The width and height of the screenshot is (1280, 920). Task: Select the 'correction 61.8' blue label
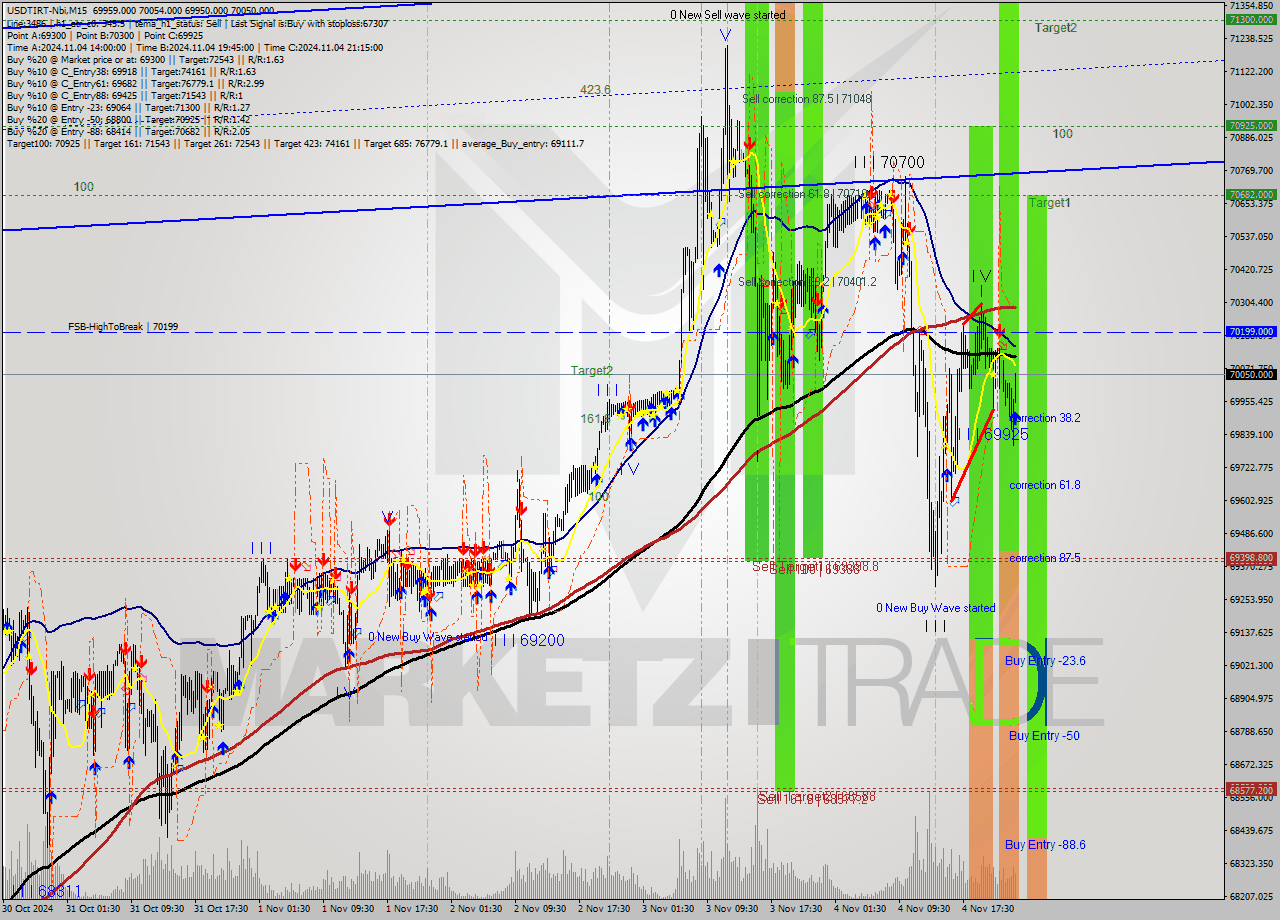[x=1045, y=485]
